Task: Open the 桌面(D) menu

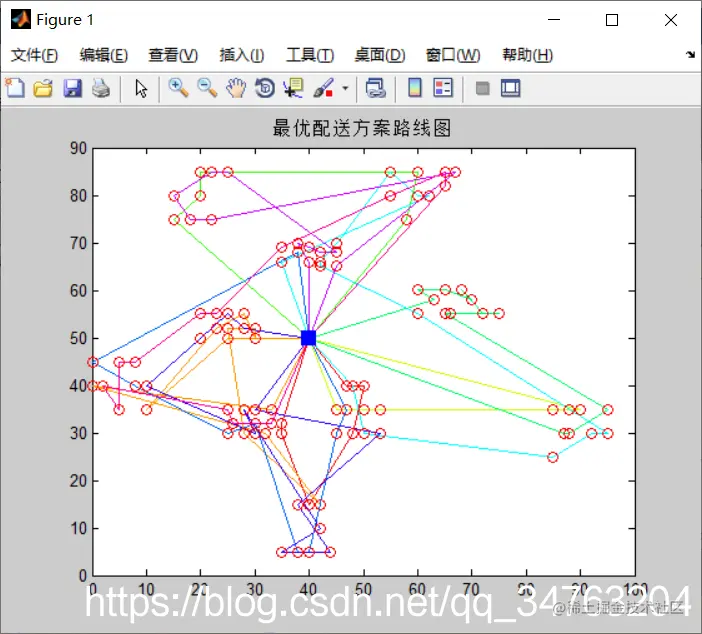Action: coord(380,55)
